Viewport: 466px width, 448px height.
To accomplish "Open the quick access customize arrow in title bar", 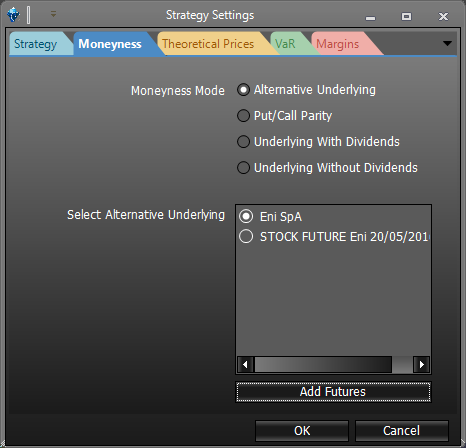I will tap(53, 14).
